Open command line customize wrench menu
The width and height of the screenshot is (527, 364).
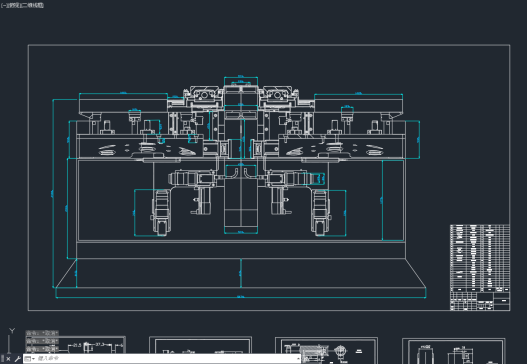17,359
